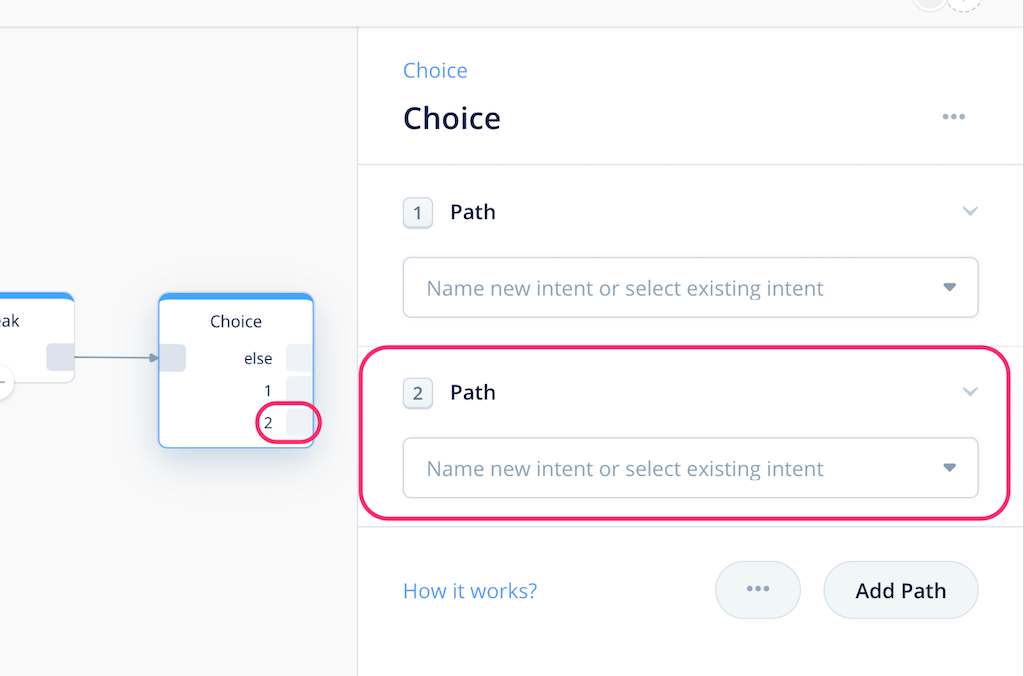This screenshot has width=1024, height=676.
Task: Collapse Path 2 using its chevron
Action: [969, 392]
